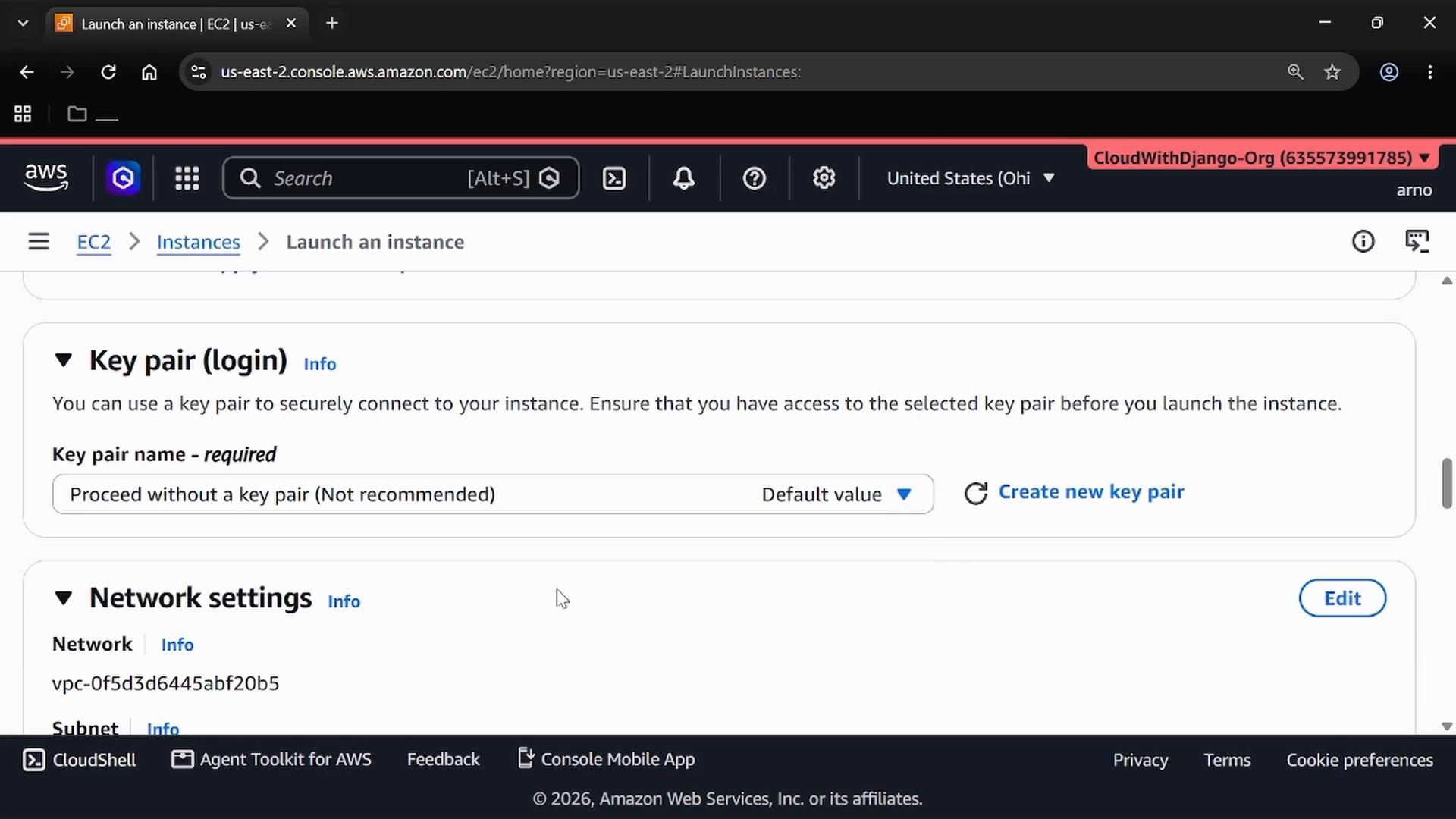Open the info panel circle icon
This screenshot has height=819, width=1456.
[1363, 242]
